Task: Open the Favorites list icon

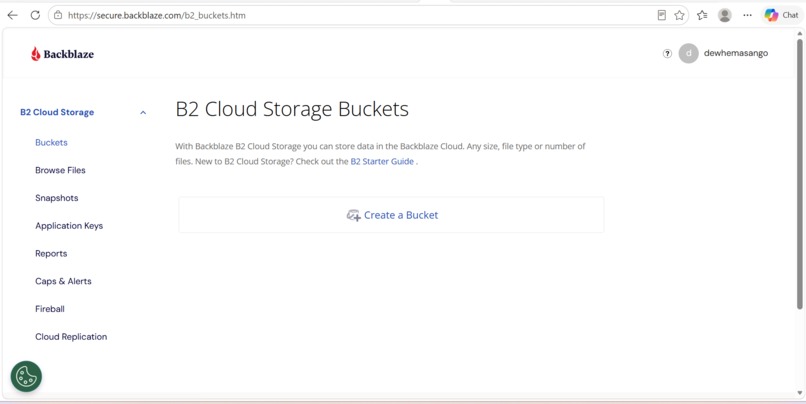Action: pyautogui.click(x=702, y=15)
